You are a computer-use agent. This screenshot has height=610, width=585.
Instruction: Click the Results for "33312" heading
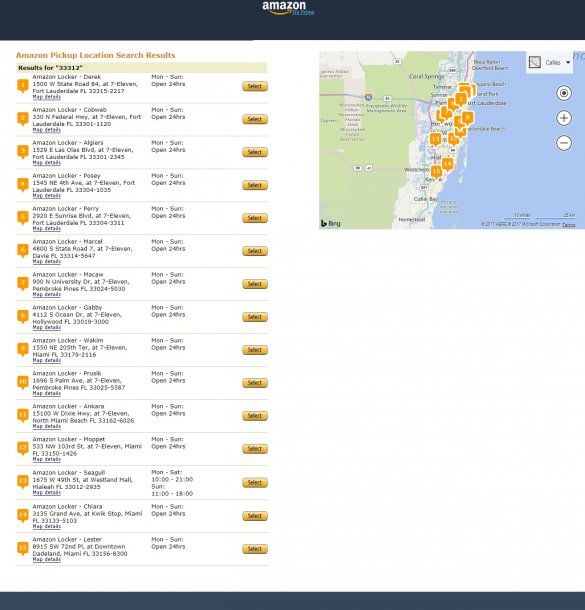51,68
